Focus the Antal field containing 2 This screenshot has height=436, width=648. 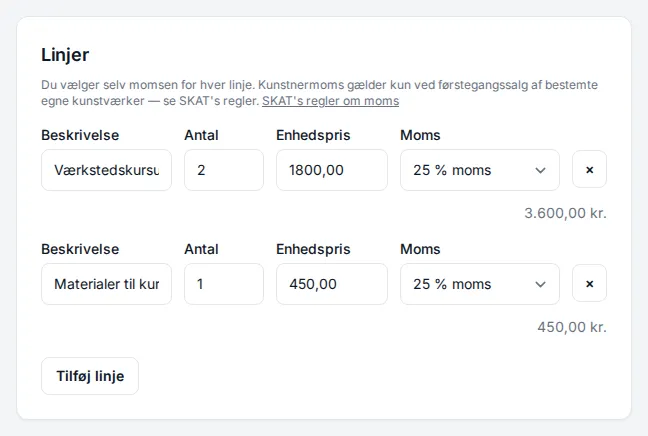click(224, 170)
